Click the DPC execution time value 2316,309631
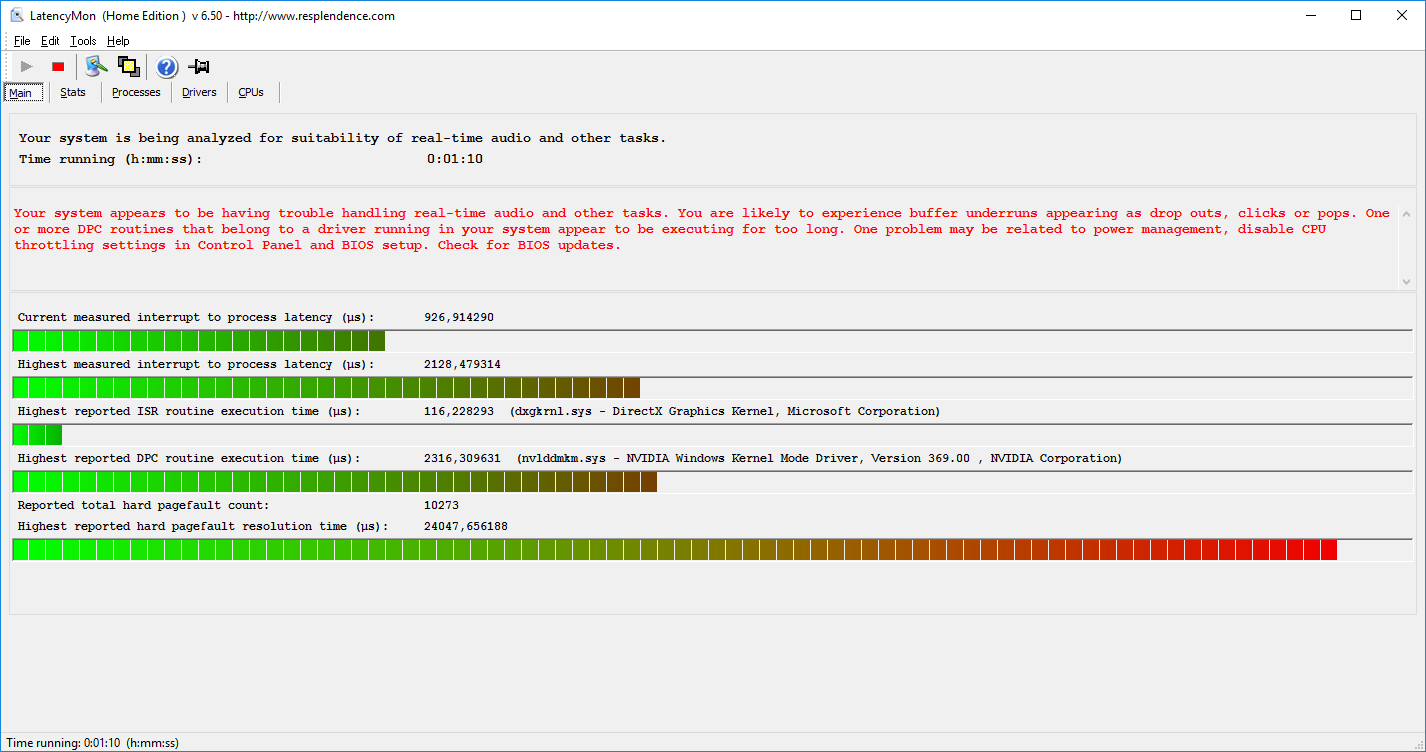The width and height of the screenshot is (1426, 752). point(462,458)
